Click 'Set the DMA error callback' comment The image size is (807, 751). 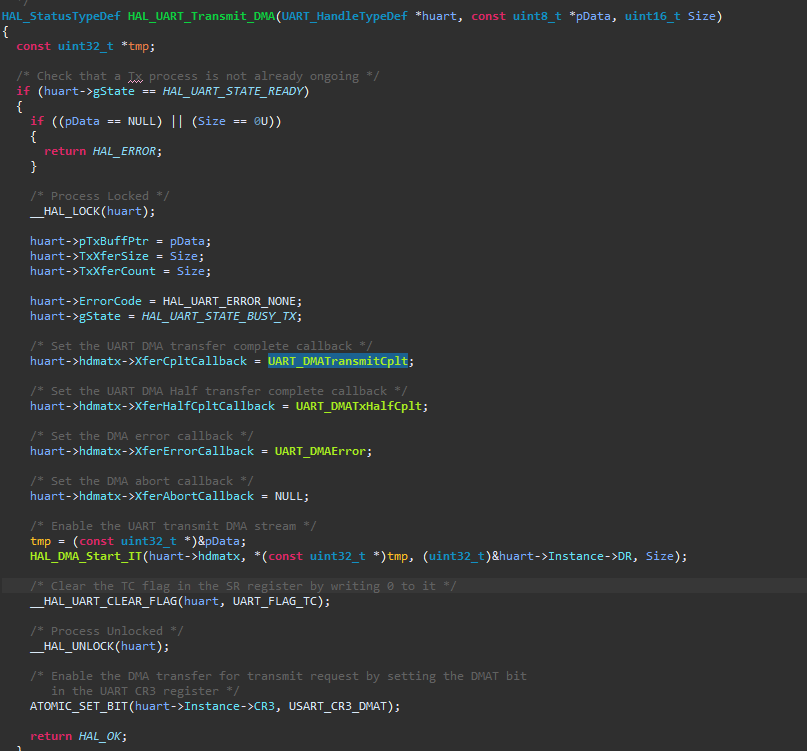(142, 436)
